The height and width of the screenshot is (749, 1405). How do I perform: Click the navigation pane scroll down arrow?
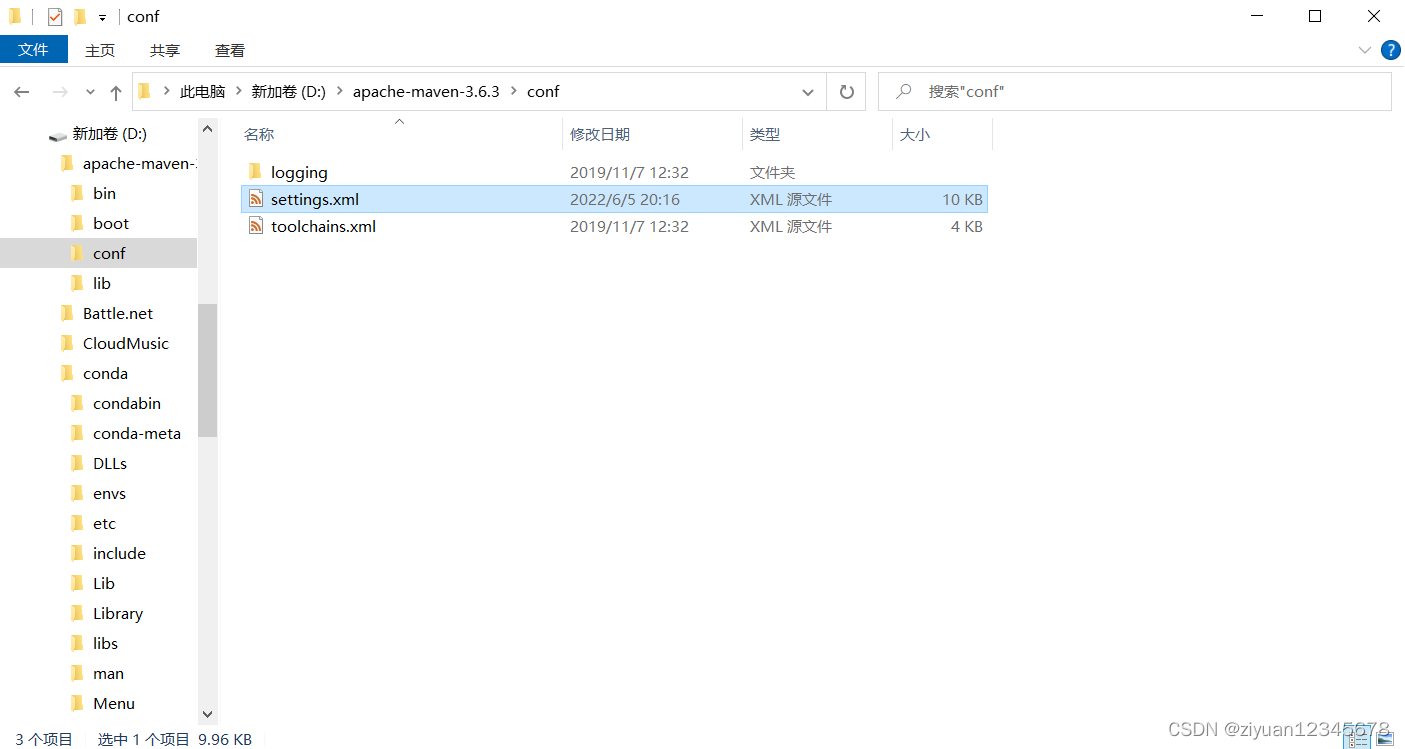208,714
